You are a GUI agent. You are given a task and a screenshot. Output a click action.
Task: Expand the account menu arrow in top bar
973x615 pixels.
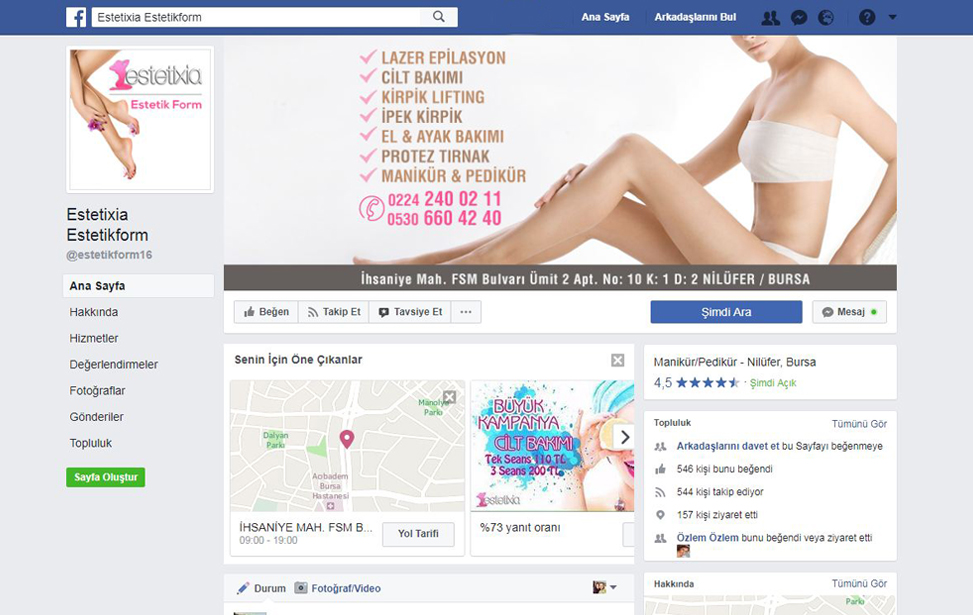[892, 17]
